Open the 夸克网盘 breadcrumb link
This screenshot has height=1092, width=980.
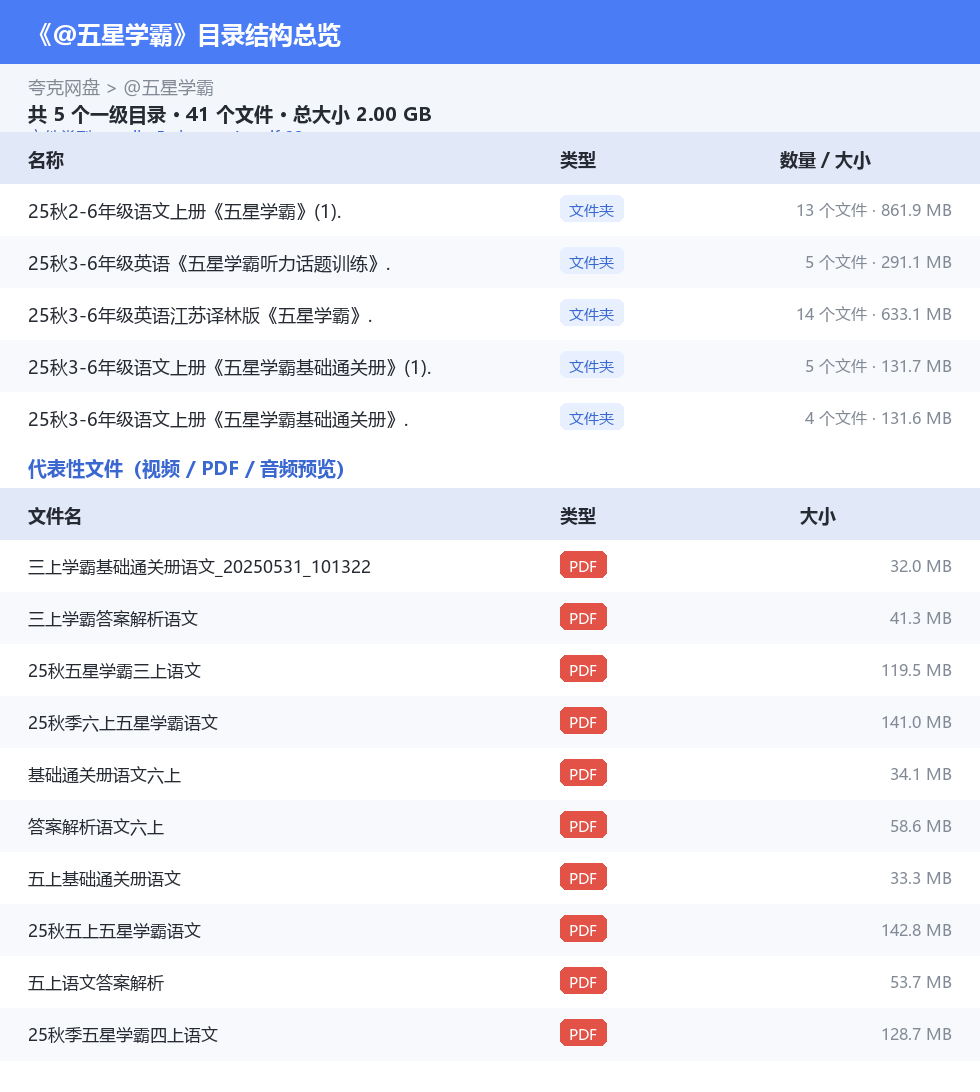(x=64, y=88)
